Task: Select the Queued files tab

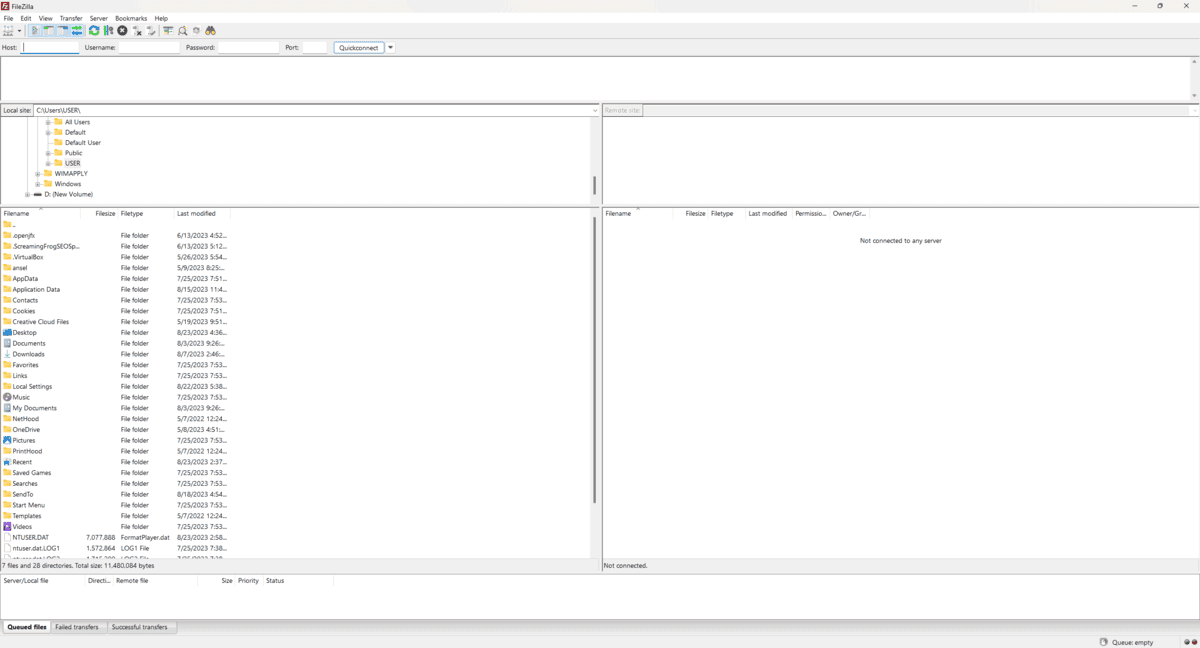Action: (x=27, y=627)
